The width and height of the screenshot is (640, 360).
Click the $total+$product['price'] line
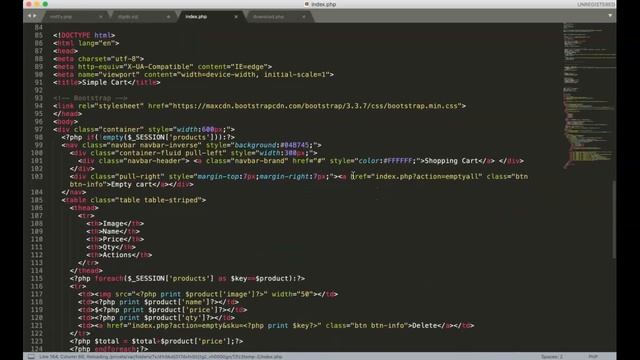click(x=156, y=341)
